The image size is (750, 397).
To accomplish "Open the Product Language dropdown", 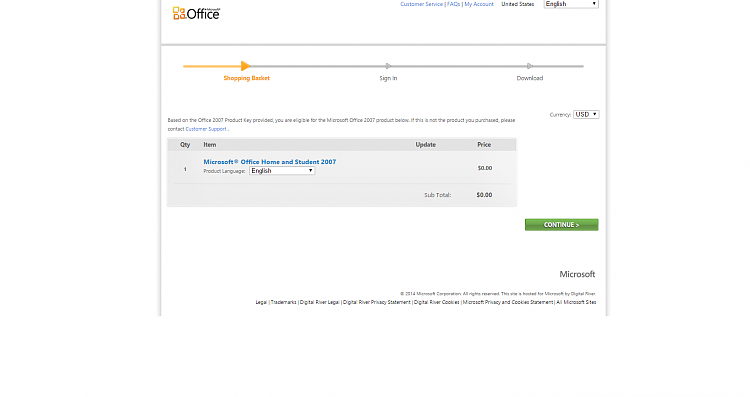I will pyautogui.click(x=282, y=171).
